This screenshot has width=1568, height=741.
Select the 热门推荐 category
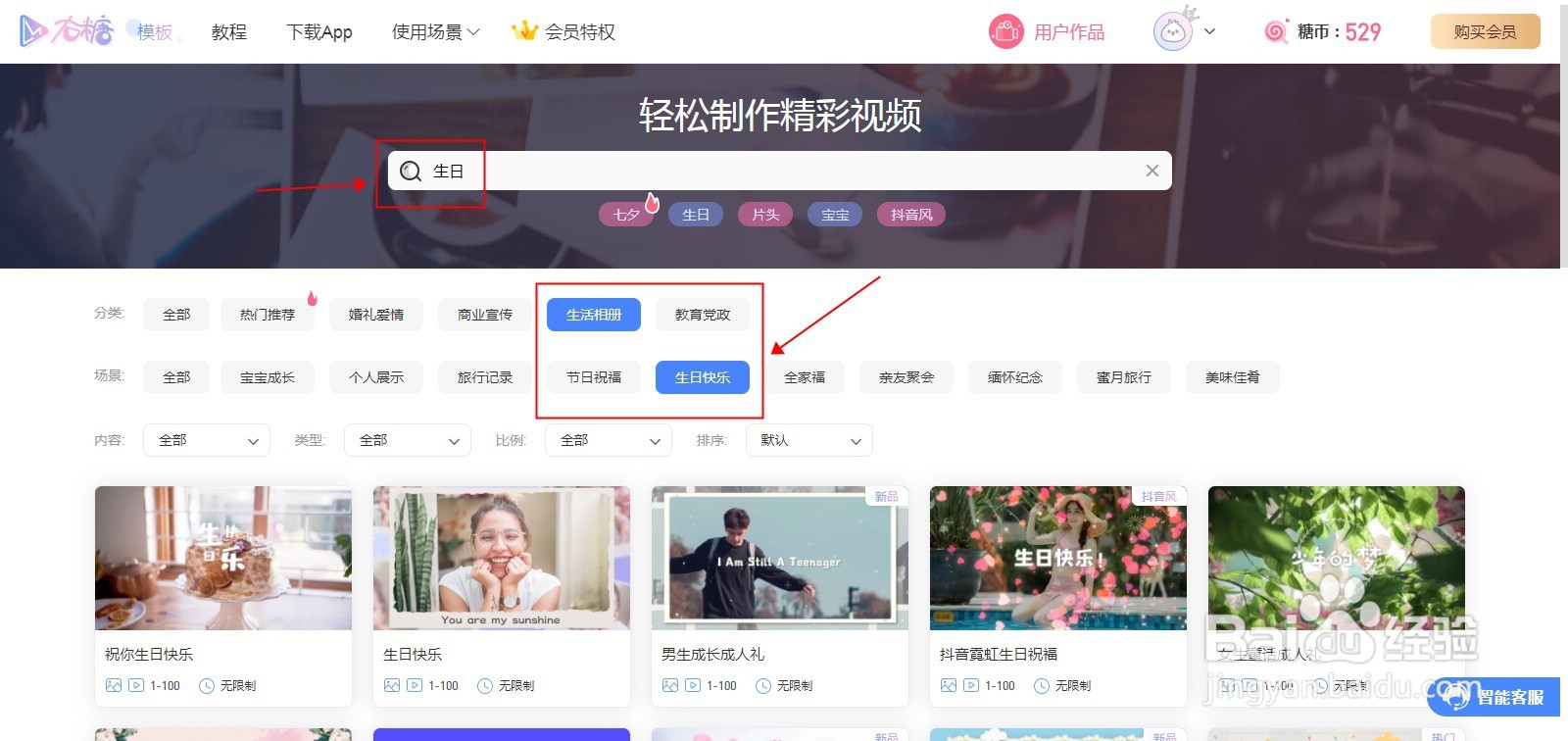click(x=268, y=315)
